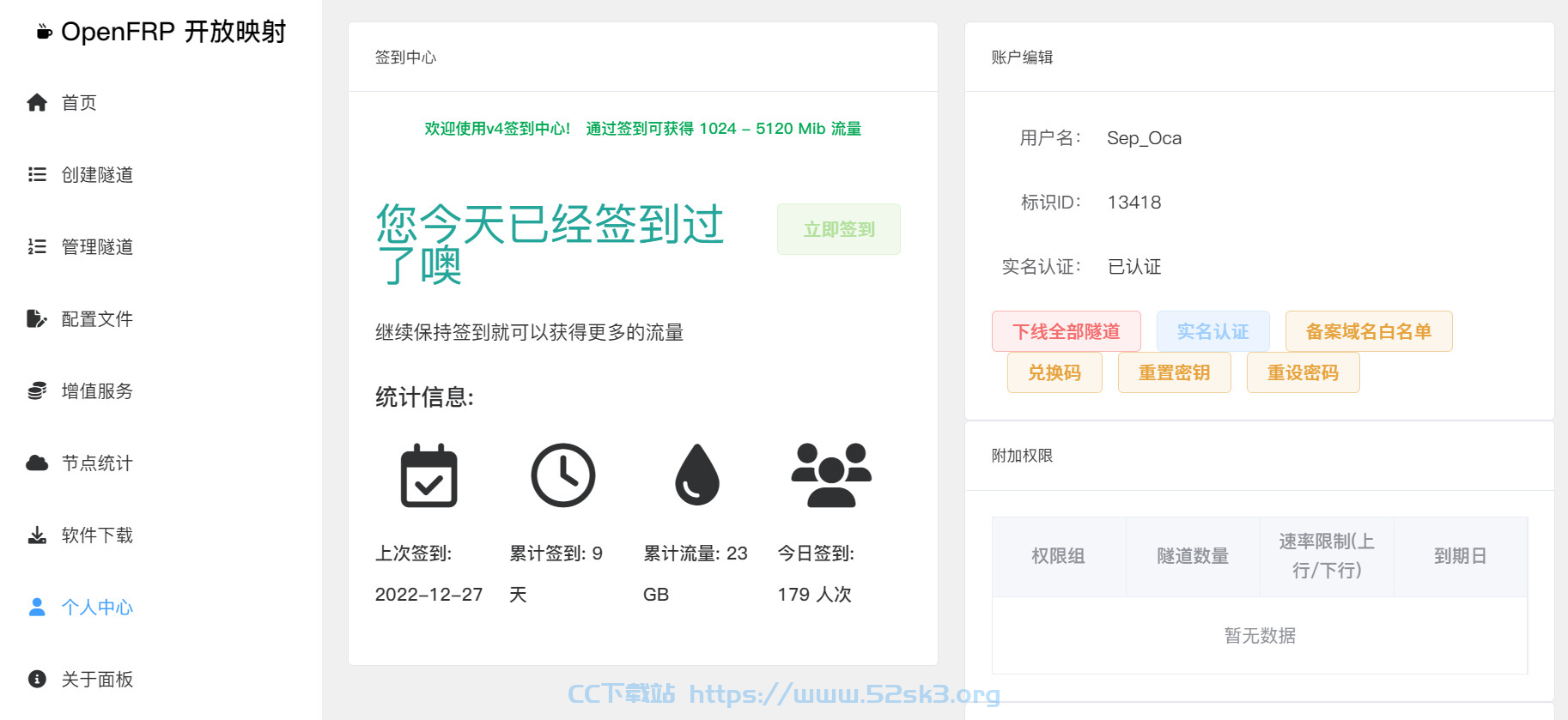Click the 权限组 column header
This screenshot has width=1568, height=720.
click(x=1059, y=556)
